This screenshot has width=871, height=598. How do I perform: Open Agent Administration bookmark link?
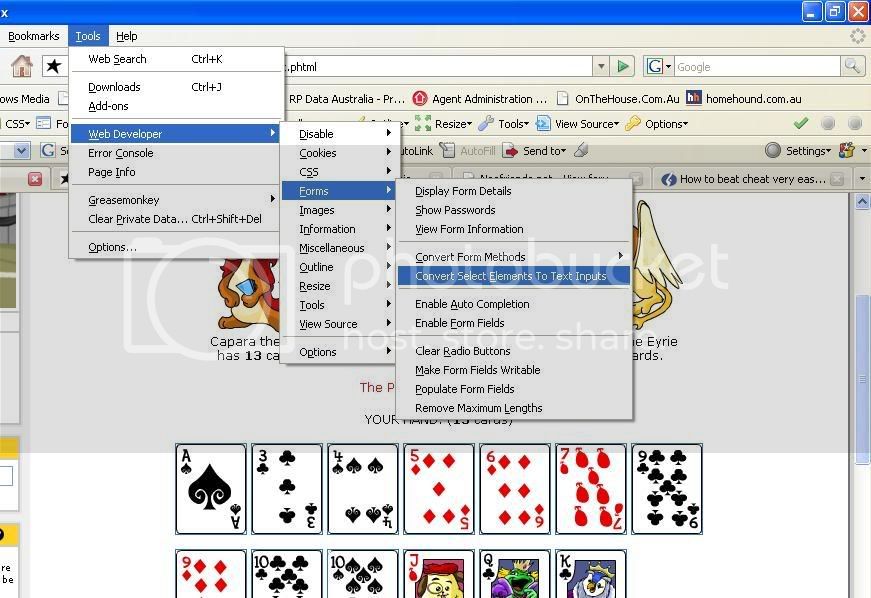[x=480, y=99]
